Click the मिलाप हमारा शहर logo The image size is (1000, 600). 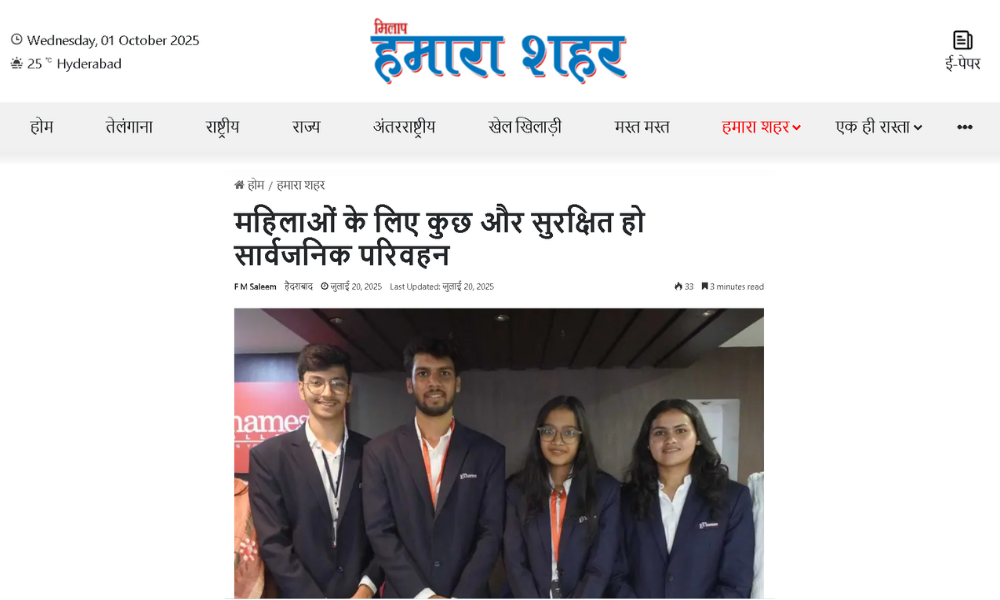[x=498, y=51]
